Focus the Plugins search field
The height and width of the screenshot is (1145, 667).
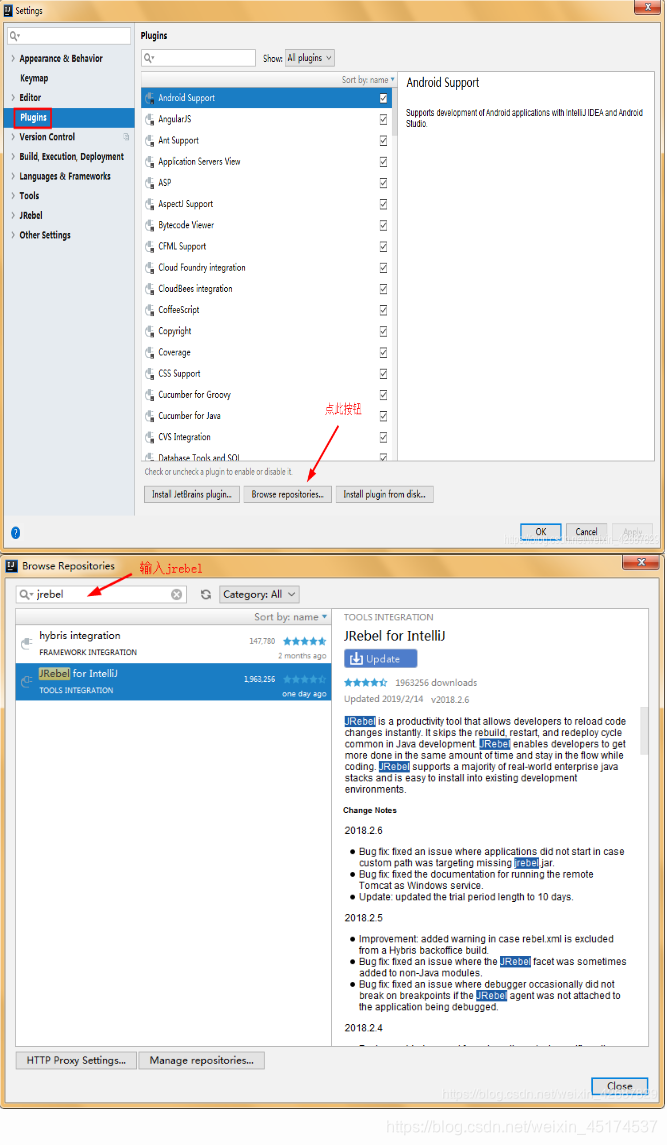pyautogui.click(x=199, y=58)
